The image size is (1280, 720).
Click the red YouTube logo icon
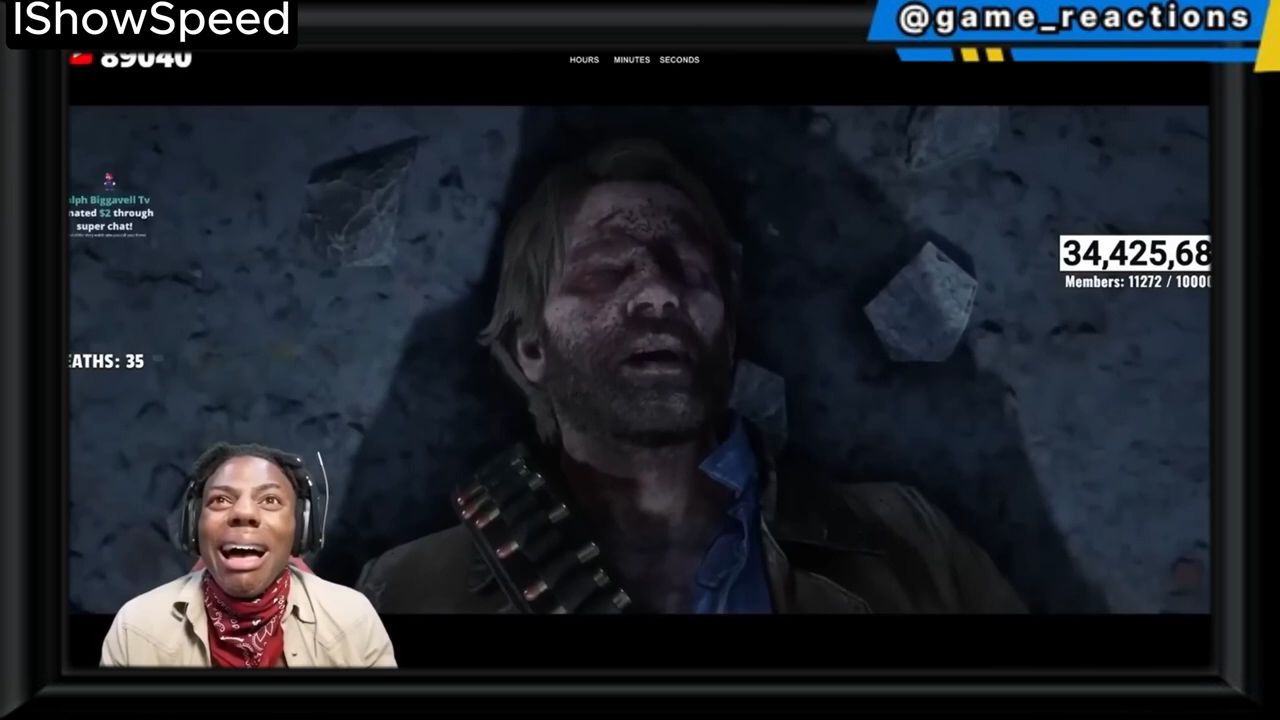tap(81, 58)
